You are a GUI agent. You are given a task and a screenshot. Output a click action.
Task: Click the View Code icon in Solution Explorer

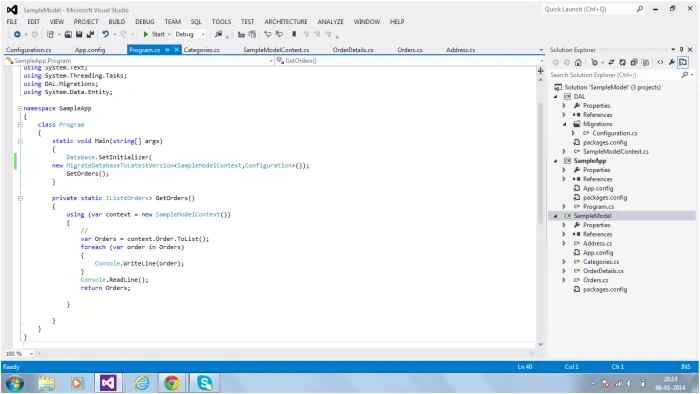[x=660, y=62]
